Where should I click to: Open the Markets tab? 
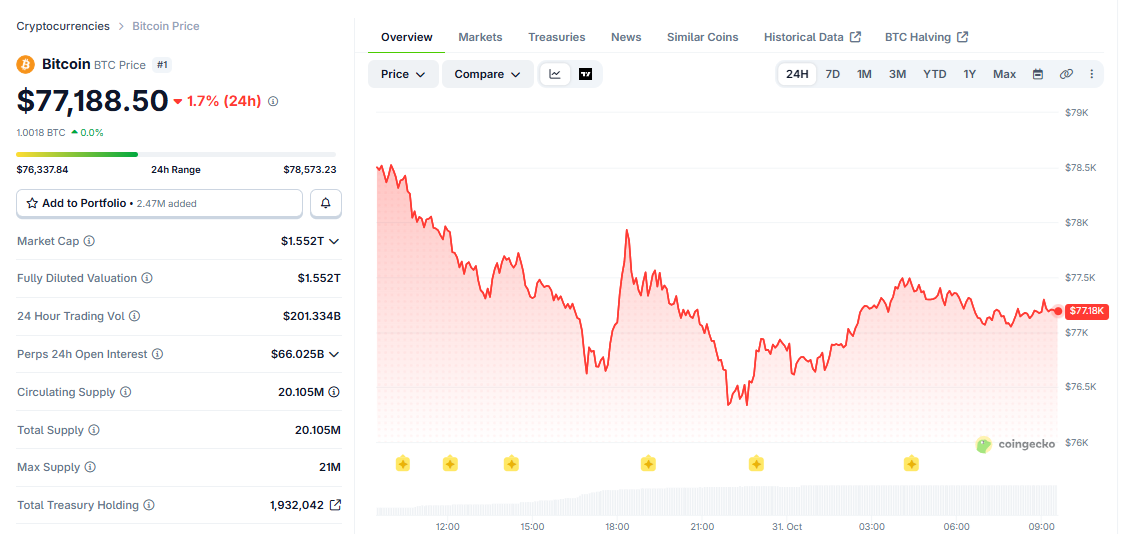click(x=480, y=37)
